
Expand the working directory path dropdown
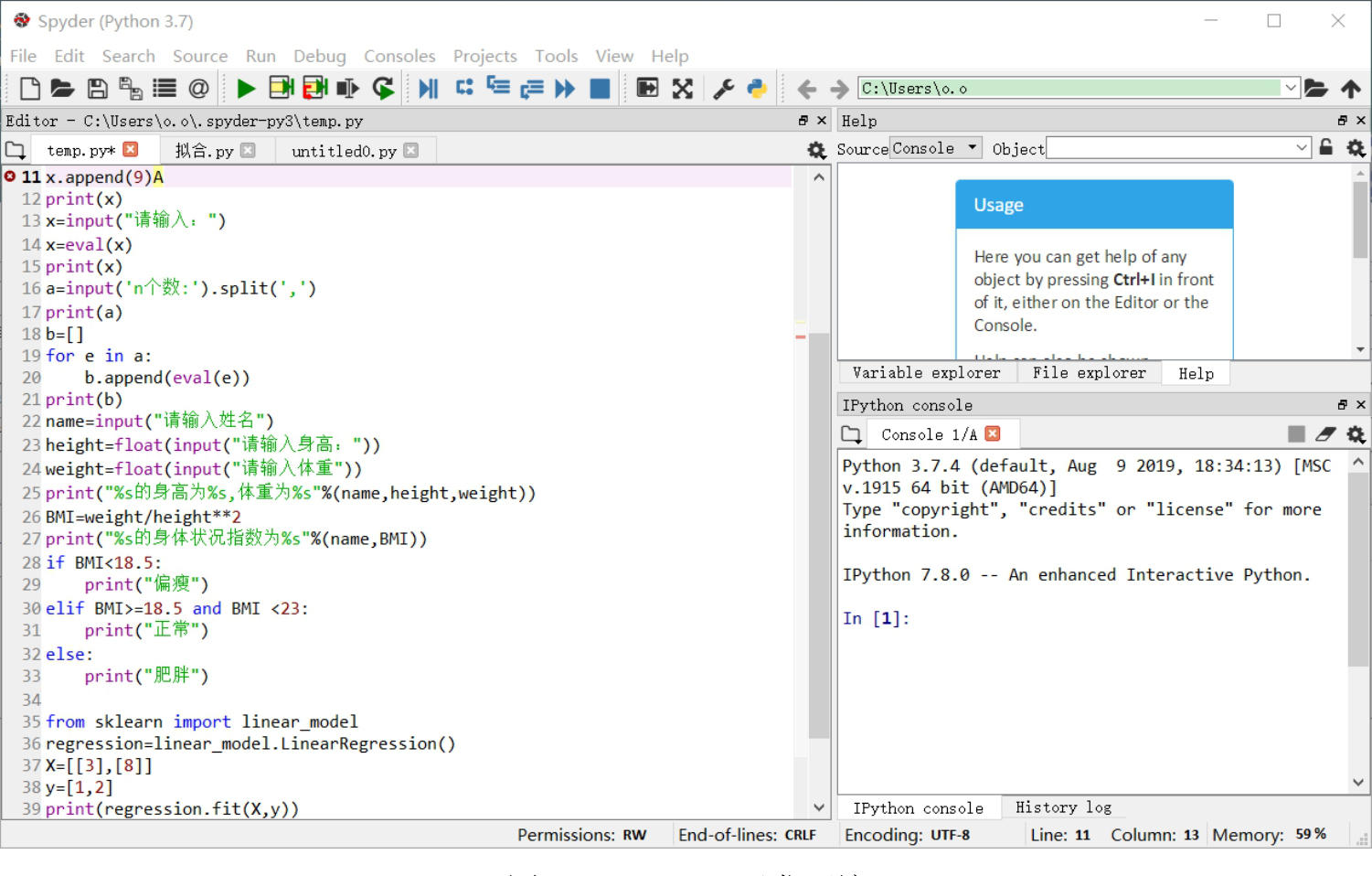(x=1290, y=89)
